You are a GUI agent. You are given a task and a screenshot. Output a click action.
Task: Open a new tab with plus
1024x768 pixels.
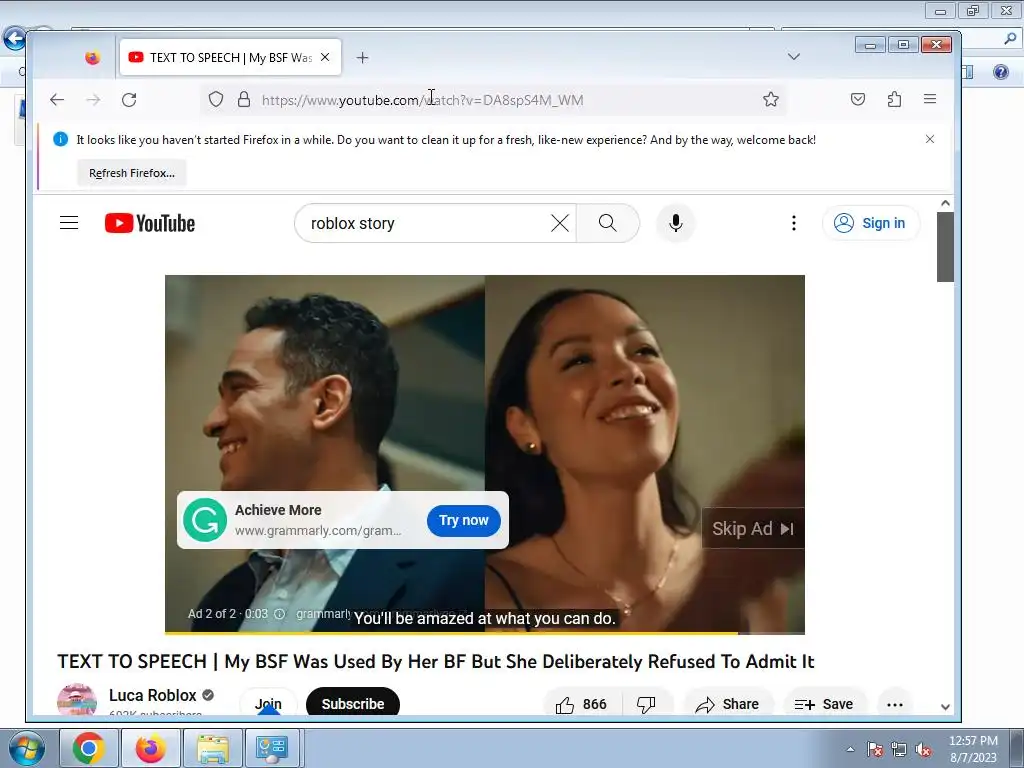(362, 57)
